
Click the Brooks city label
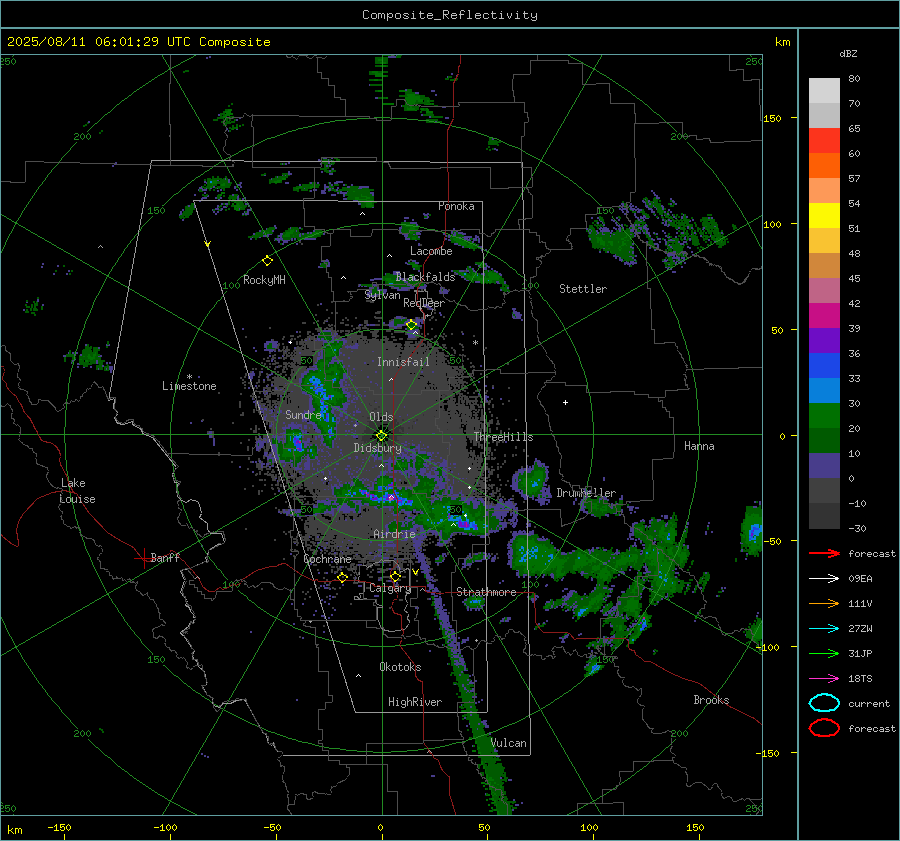tap(711, 700)
